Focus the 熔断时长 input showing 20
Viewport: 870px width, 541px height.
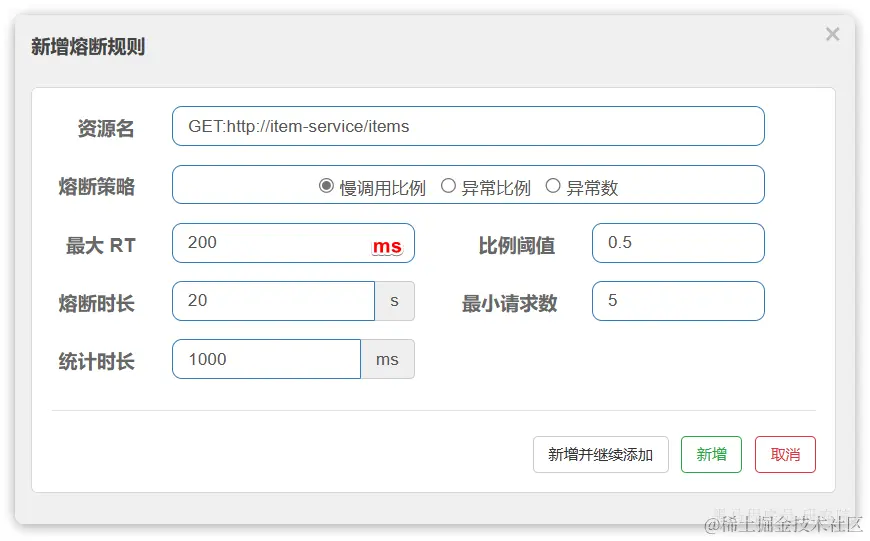point(274,301)
